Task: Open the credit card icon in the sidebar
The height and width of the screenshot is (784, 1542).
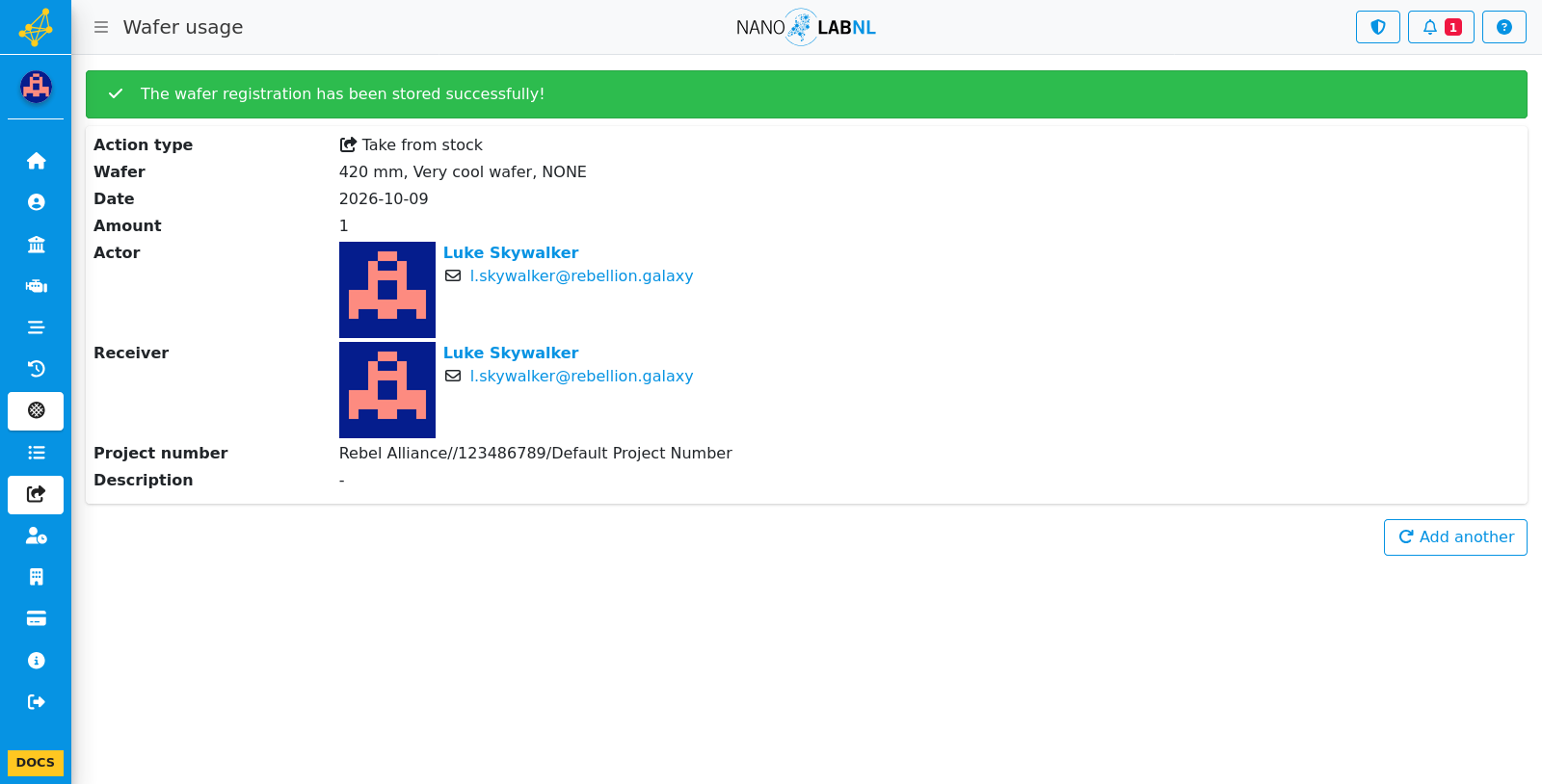Action: point(36,618)
